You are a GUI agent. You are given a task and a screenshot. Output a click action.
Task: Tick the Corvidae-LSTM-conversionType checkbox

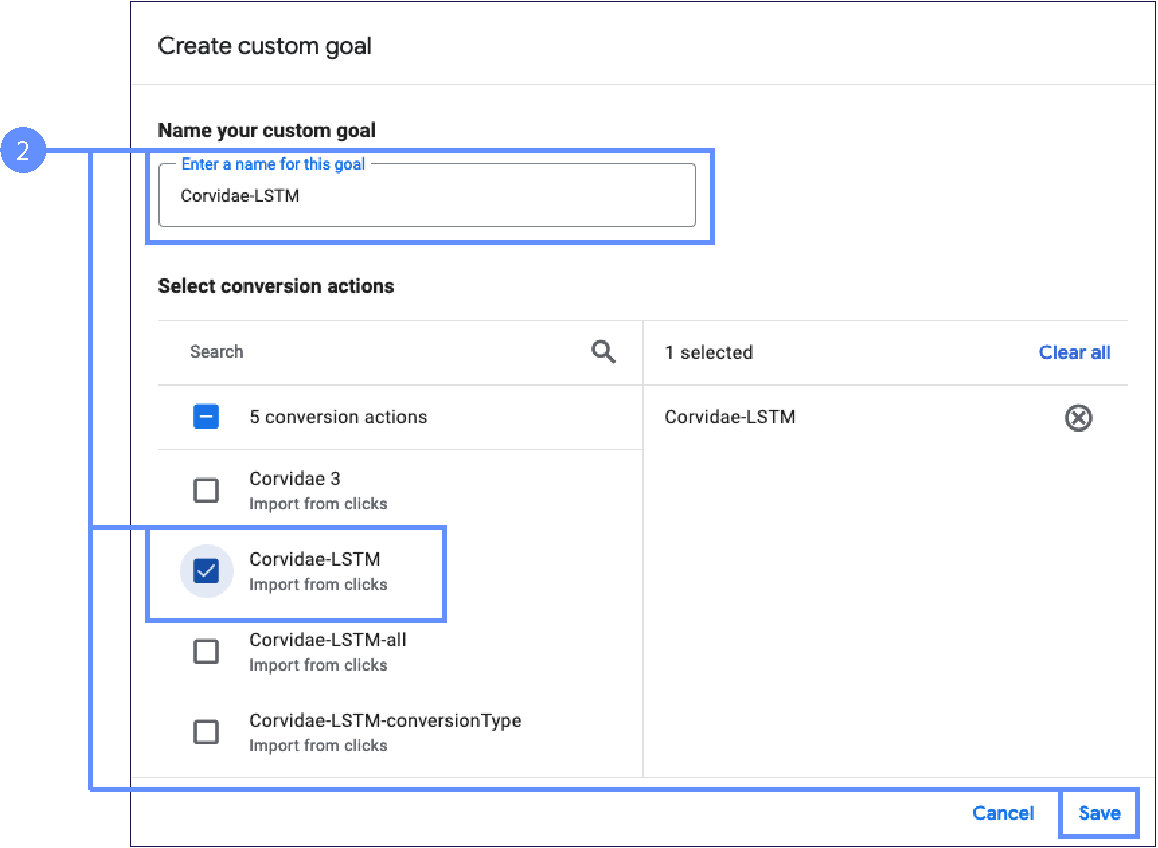(x=206, y=732)
